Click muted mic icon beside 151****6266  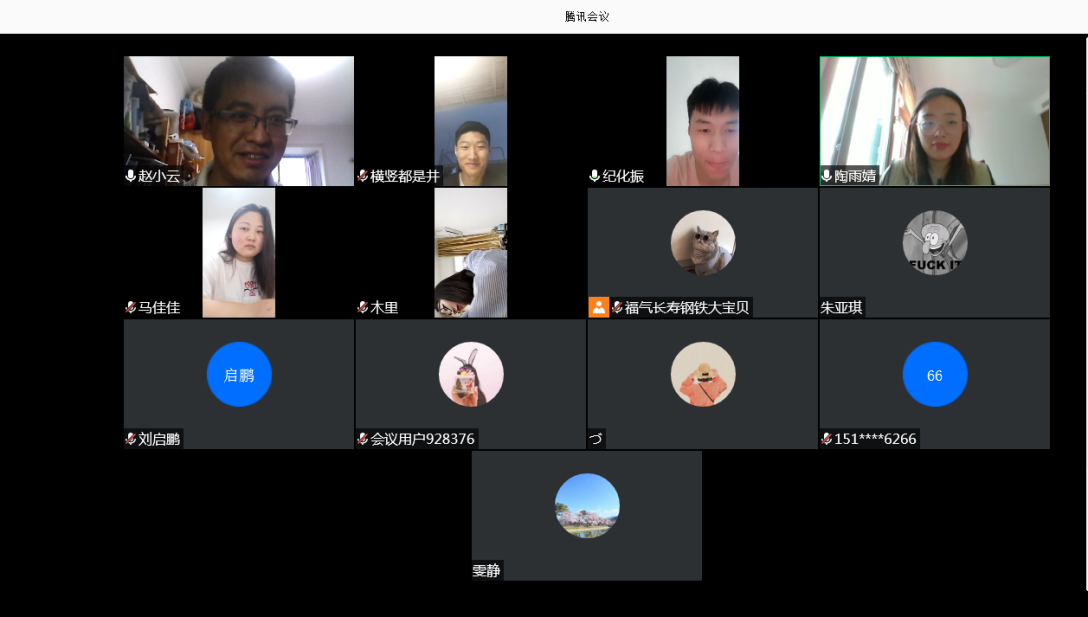826,439
